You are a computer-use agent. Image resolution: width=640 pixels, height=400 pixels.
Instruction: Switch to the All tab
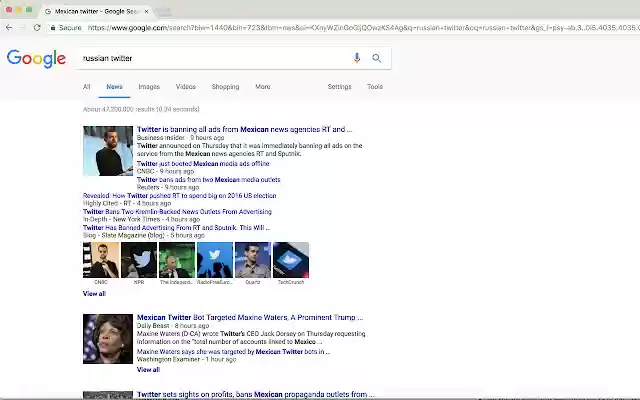pyautogui.click(x=87, y=87)
